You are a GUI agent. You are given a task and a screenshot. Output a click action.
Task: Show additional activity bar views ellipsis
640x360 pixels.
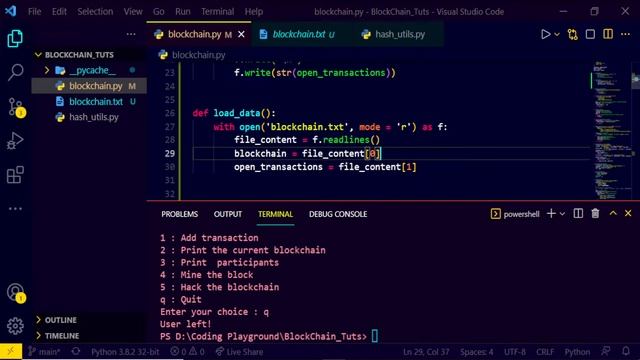click(x=15, y=209)
